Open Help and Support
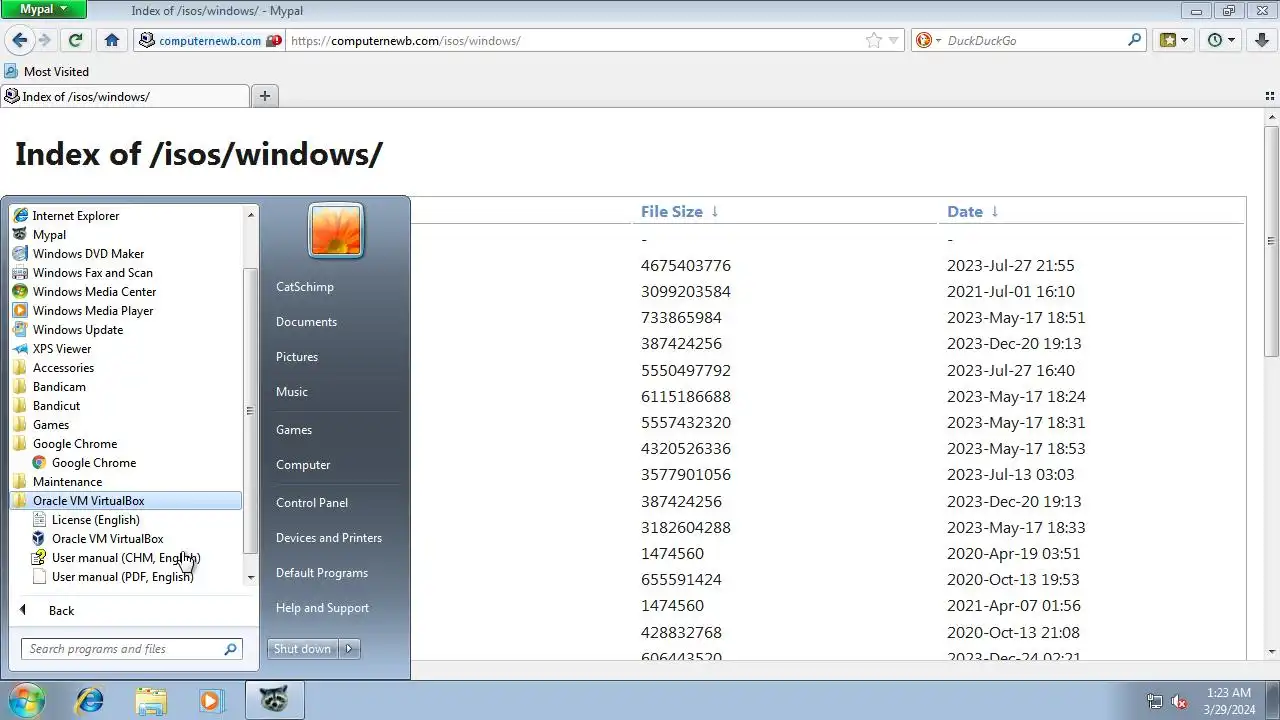The height and width of the screenshot is (720, 1280). (335, 608)
